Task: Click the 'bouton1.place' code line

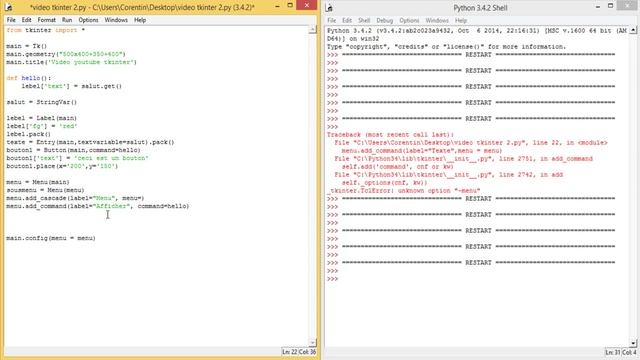Action: [x=62, y=166]
